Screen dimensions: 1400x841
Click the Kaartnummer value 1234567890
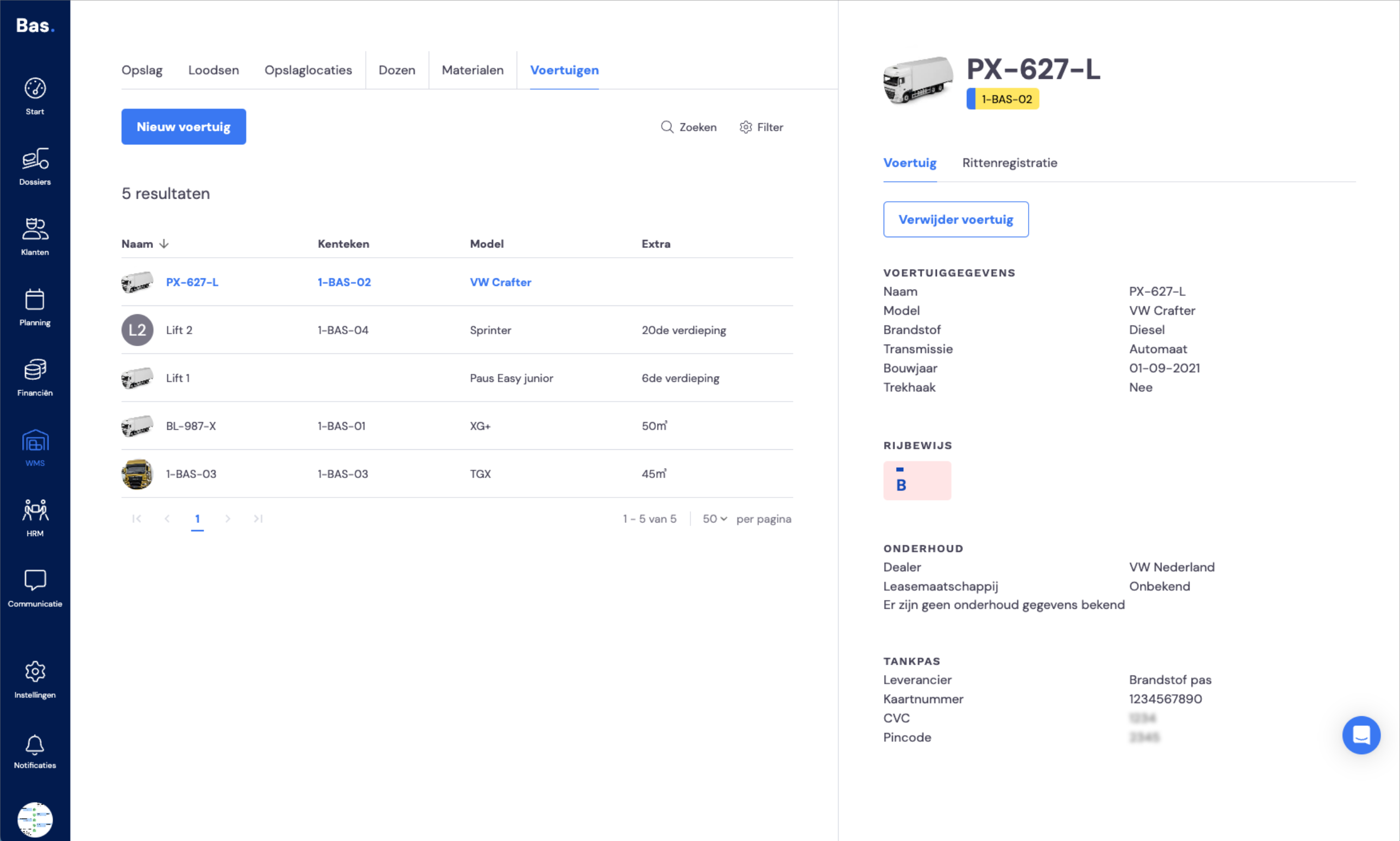click(x=1165, y=699)
